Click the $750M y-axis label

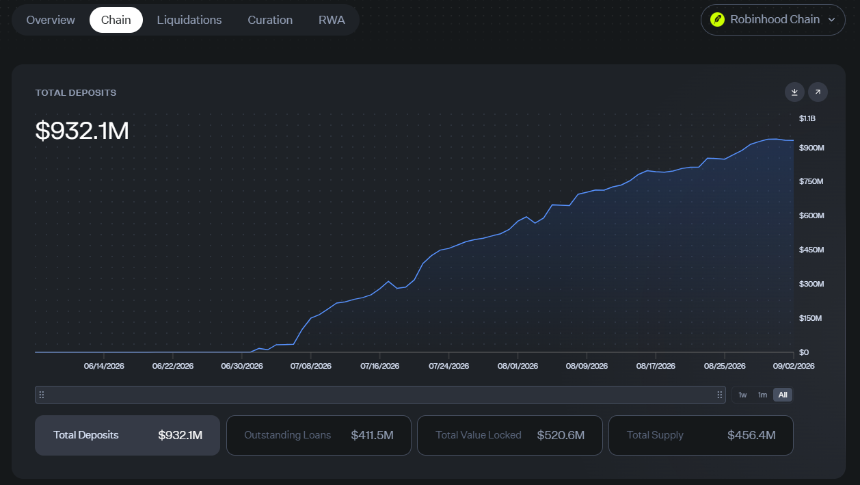811,182
